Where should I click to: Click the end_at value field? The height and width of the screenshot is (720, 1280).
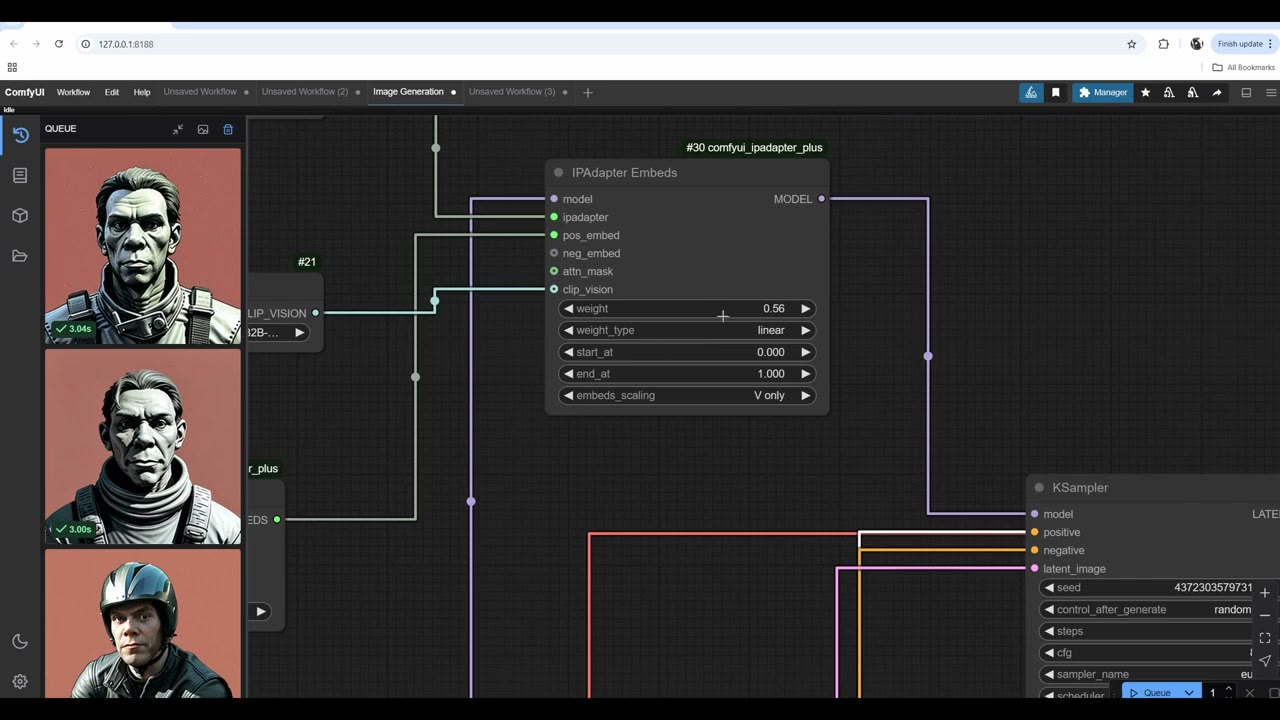click(x=687, y=374)
